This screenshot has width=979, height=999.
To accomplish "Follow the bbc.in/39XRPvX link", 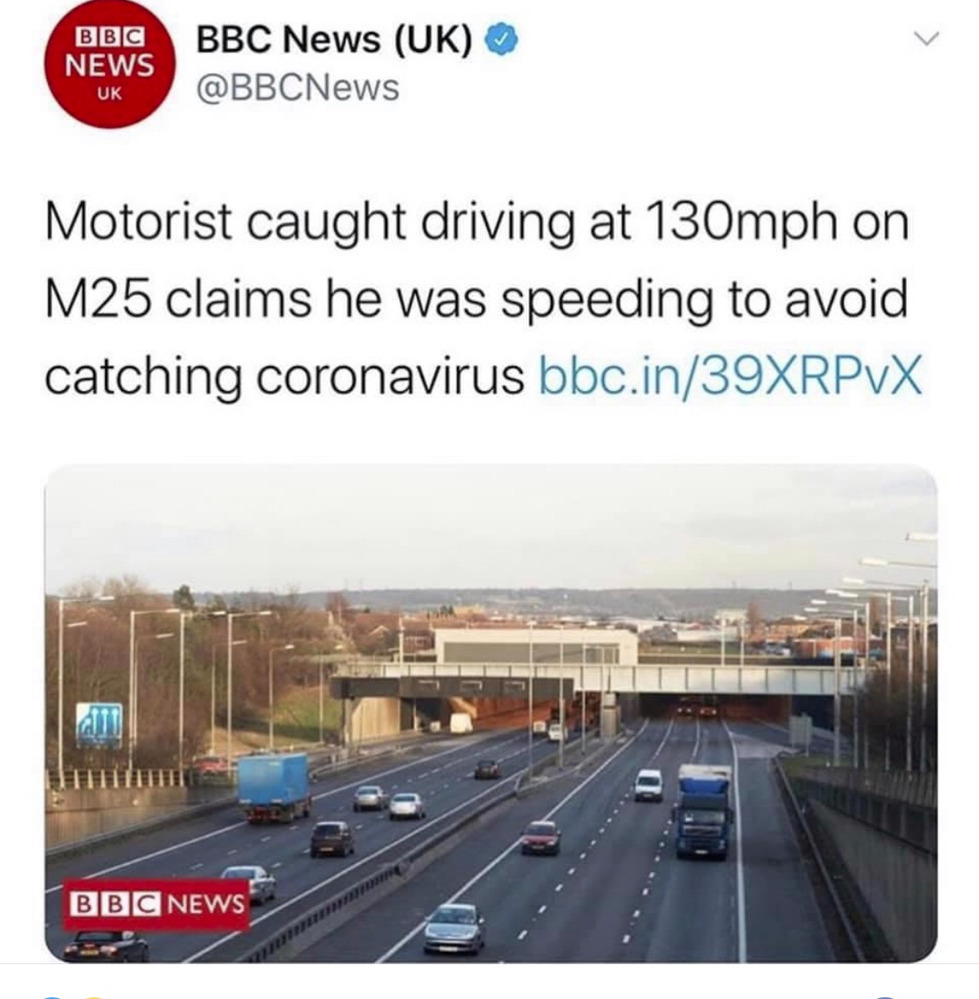I will pos(731,376).
